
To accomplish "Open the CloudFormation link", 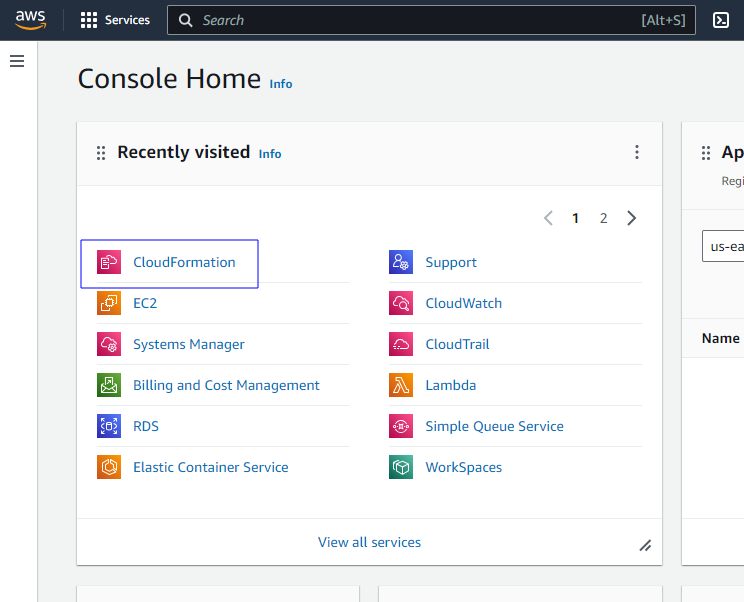I will (x=184, y=262).
